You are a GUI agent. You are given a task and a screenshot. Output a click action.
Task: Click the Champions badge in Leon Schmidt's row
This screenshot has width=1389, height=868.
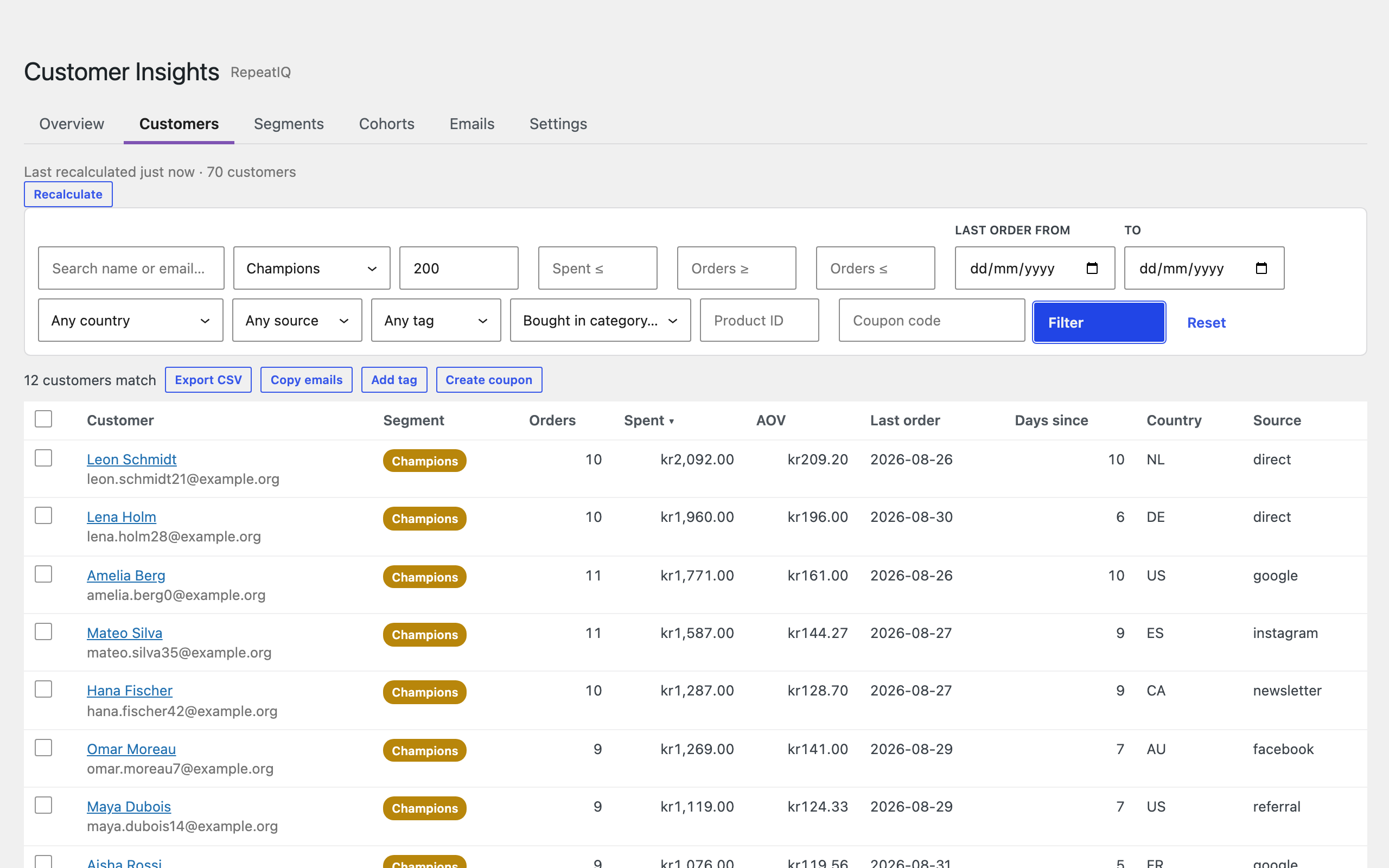coord(425,461)
